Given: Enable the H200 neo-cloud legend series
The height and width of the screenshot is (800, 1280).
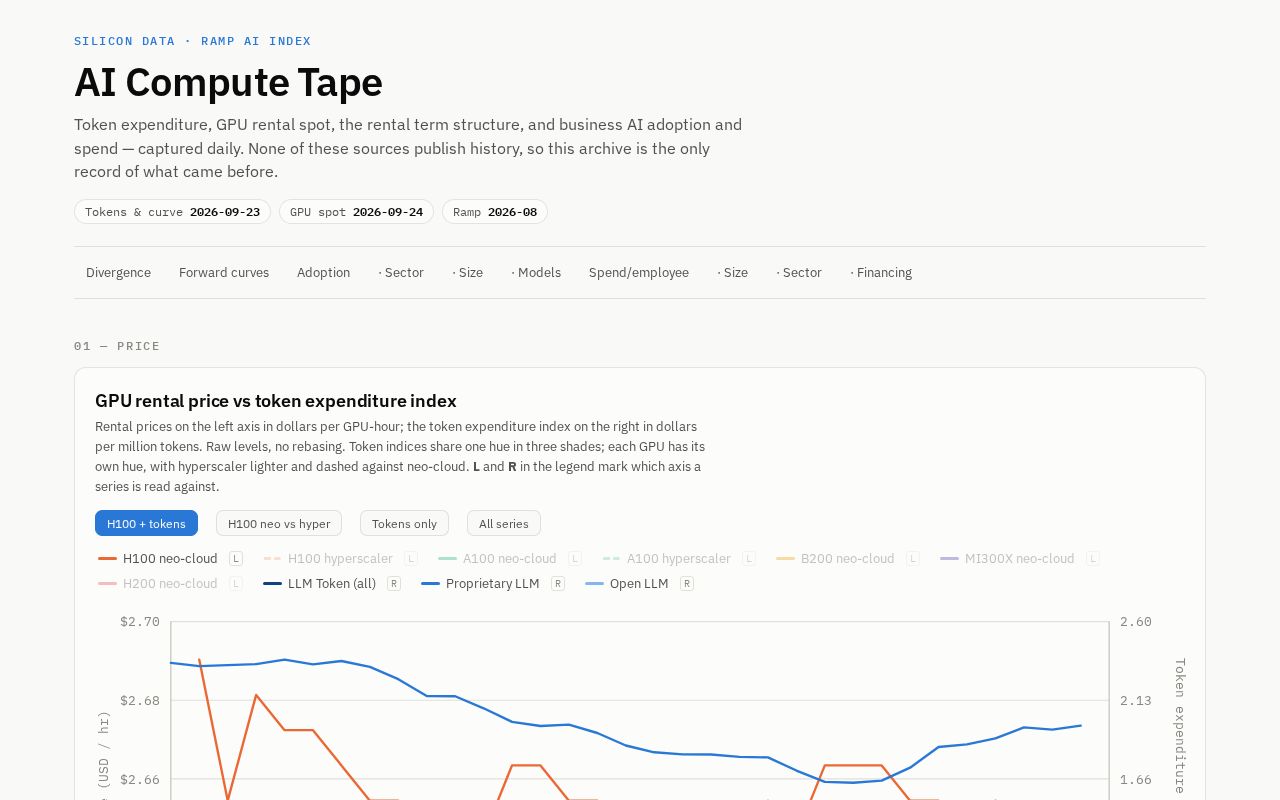Looking at the screenshot, I should [x=170, y=584].
